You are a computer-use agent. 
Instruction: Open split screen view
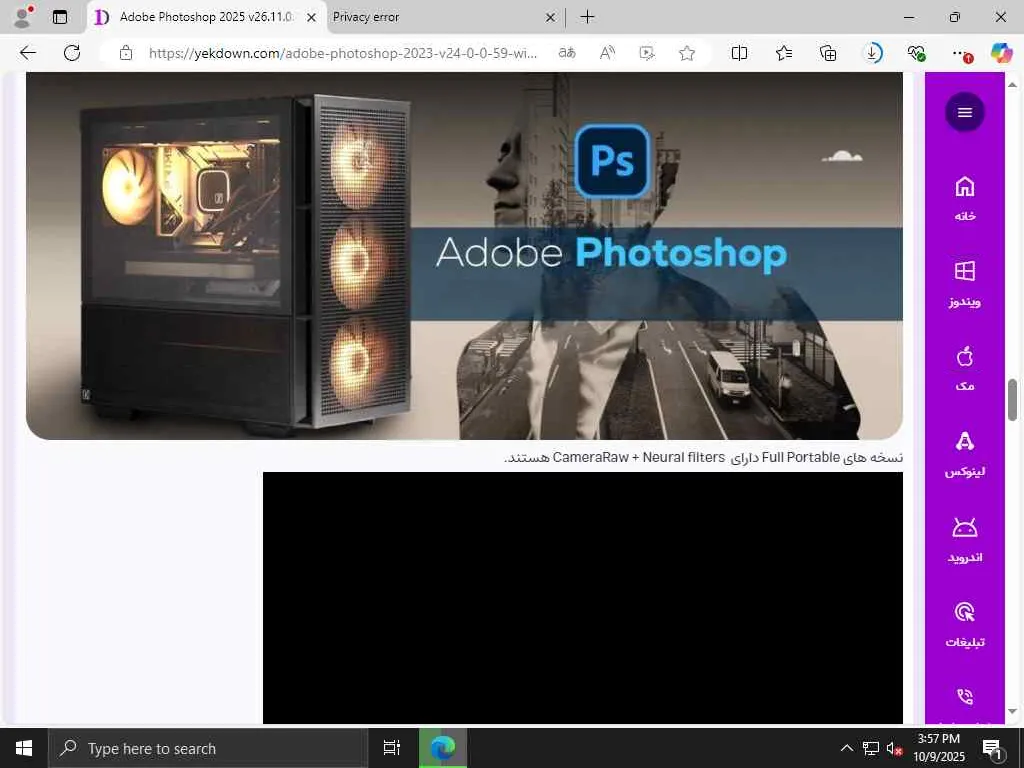click(x=739, y=53)
